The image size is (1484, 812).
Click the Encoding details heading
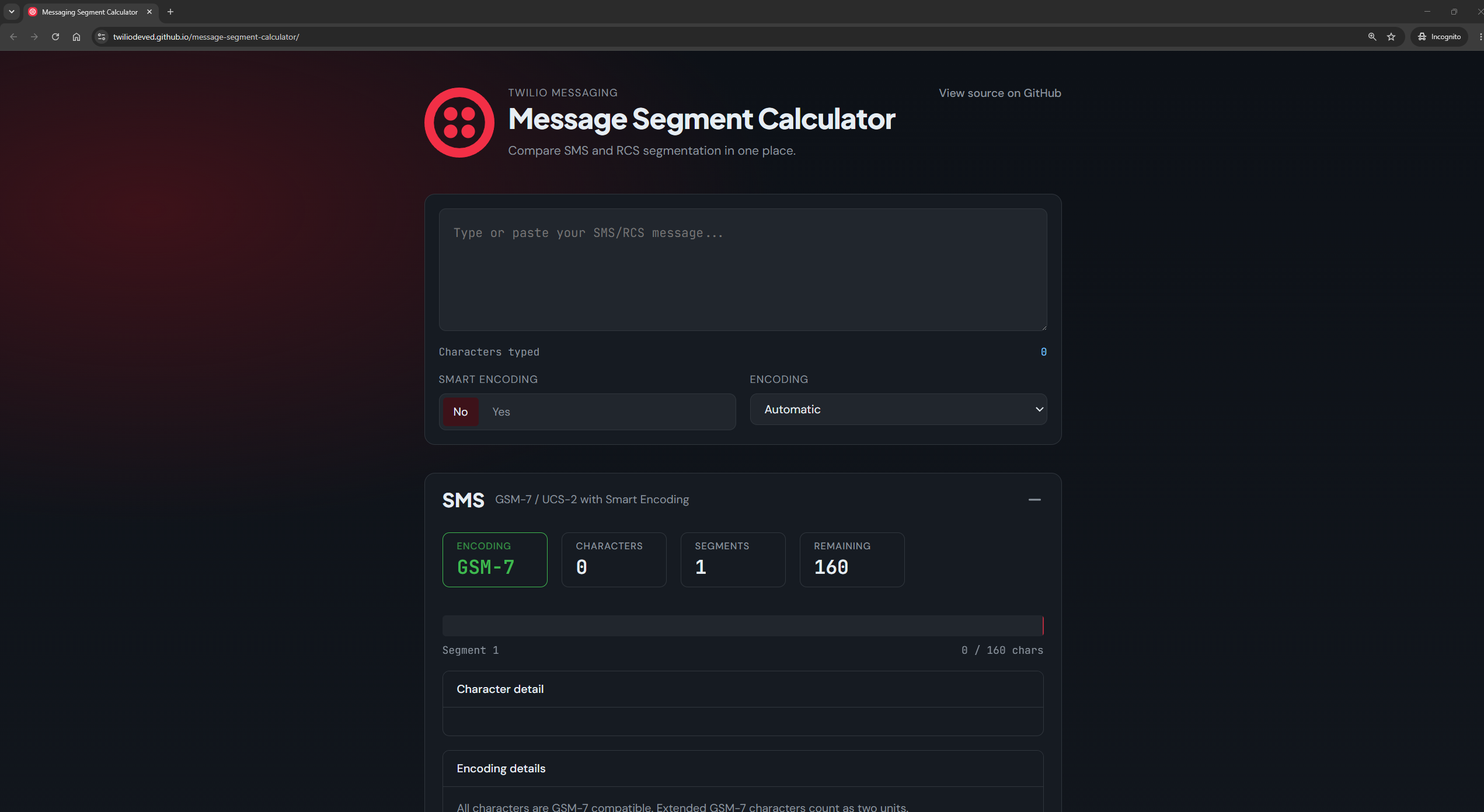click(x=501, y=768)
